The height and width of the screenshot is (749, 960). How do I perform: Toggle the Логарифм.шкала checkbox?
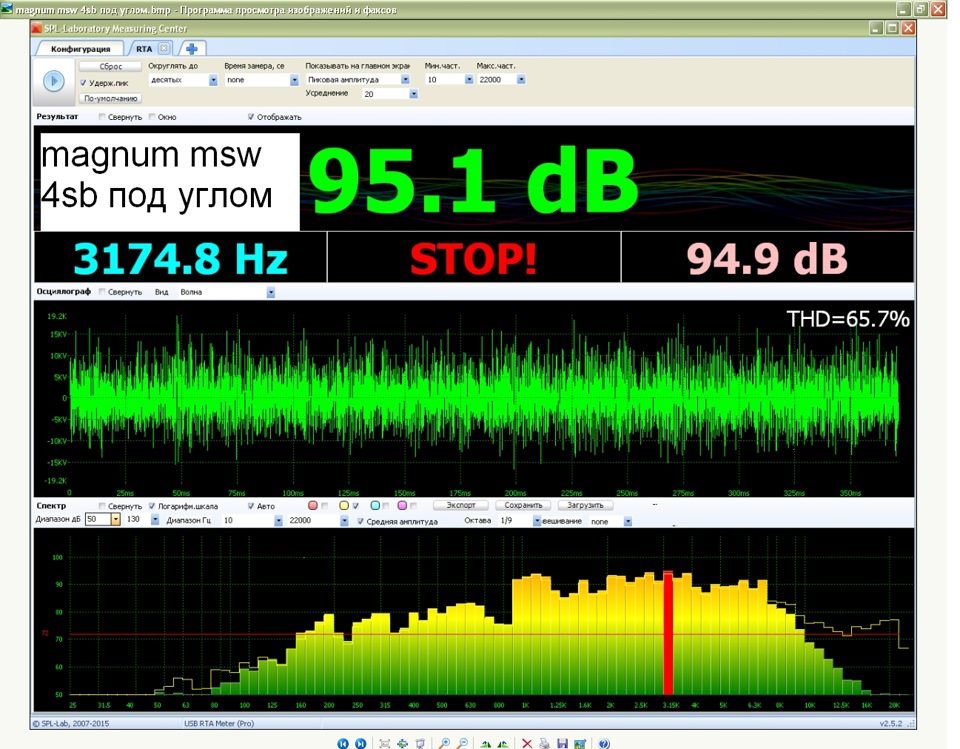pos(152,506)
